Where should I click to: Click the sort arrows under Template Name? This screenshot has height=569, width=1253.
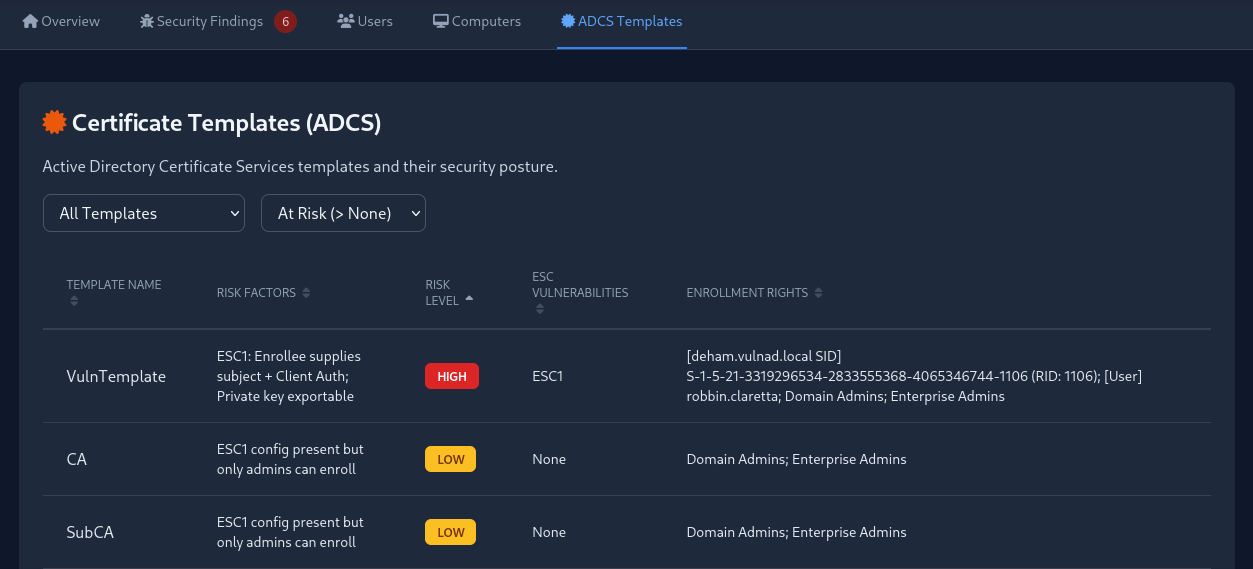[x=73, y=301]
